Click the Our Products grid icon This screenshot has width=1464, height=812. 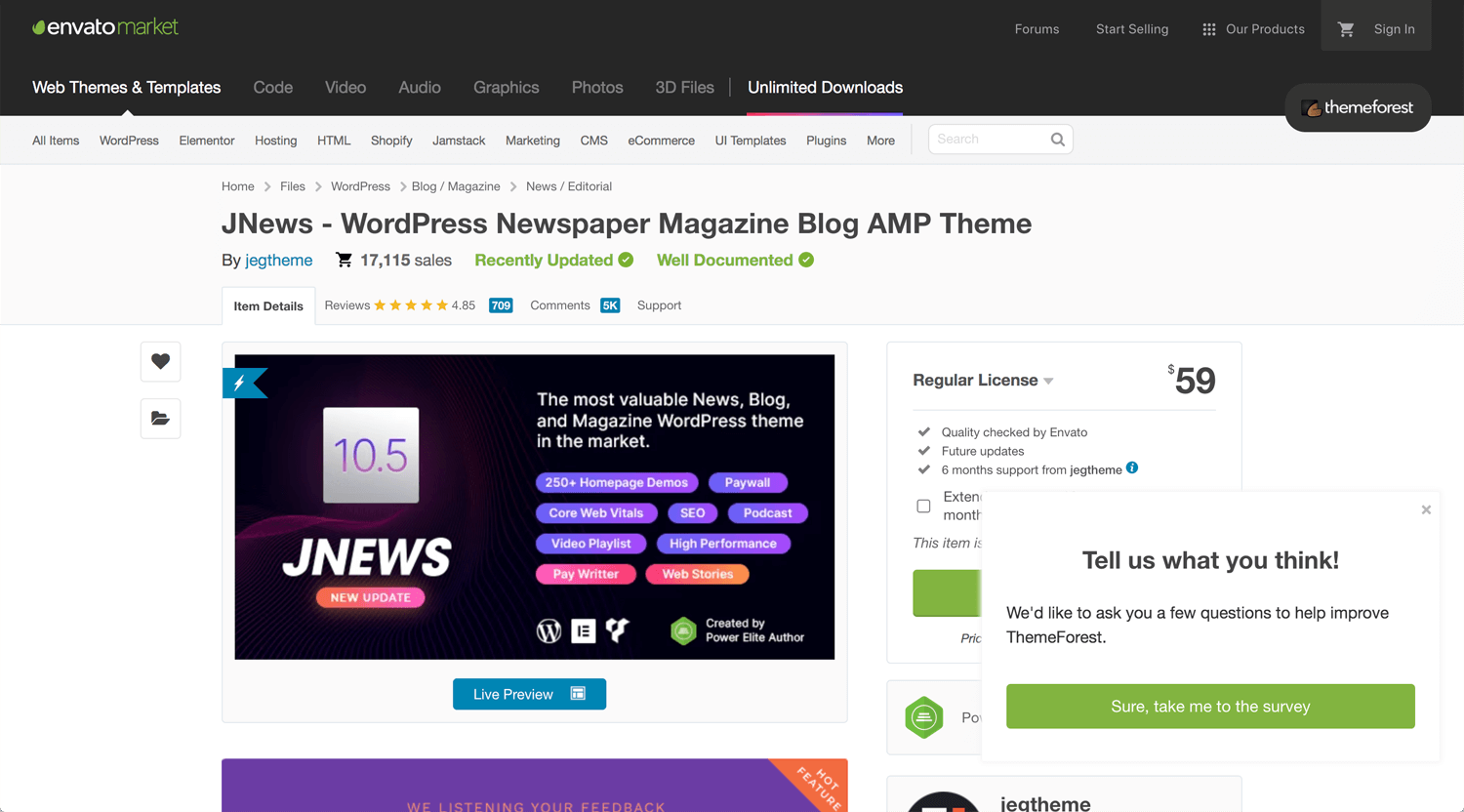[1208, 29]
